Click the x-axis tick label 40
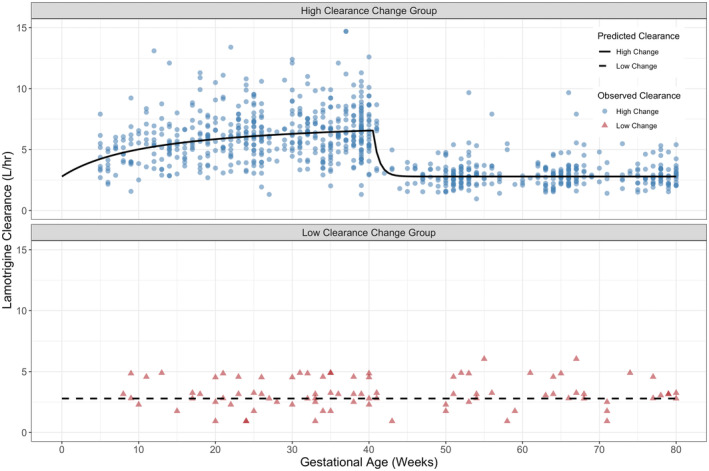The width and height of the screenshot is (709, 471). 369,445
